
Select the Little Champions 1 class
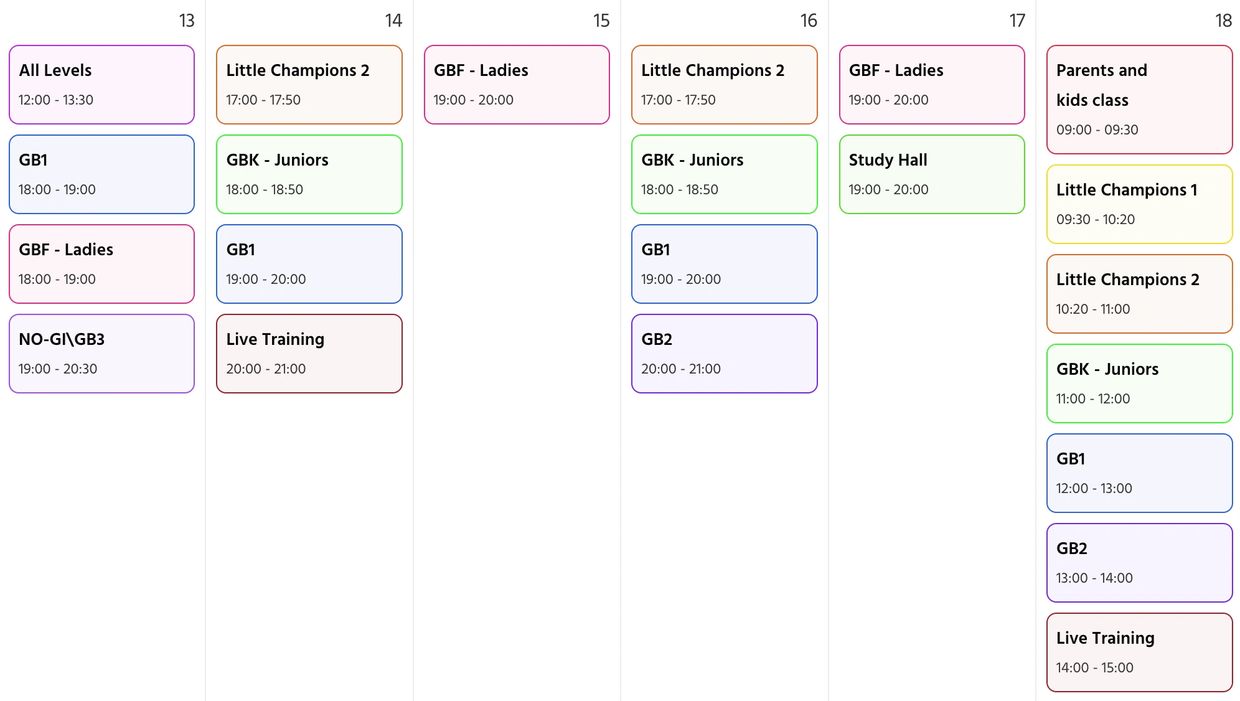pyautogui.click(x=1139, y=204)
